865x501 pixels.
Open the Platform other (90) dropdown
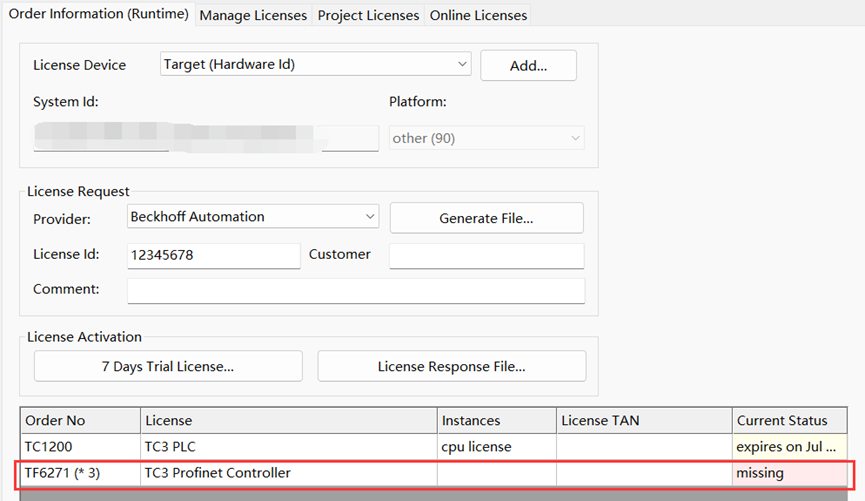click(x=487, y=138)
